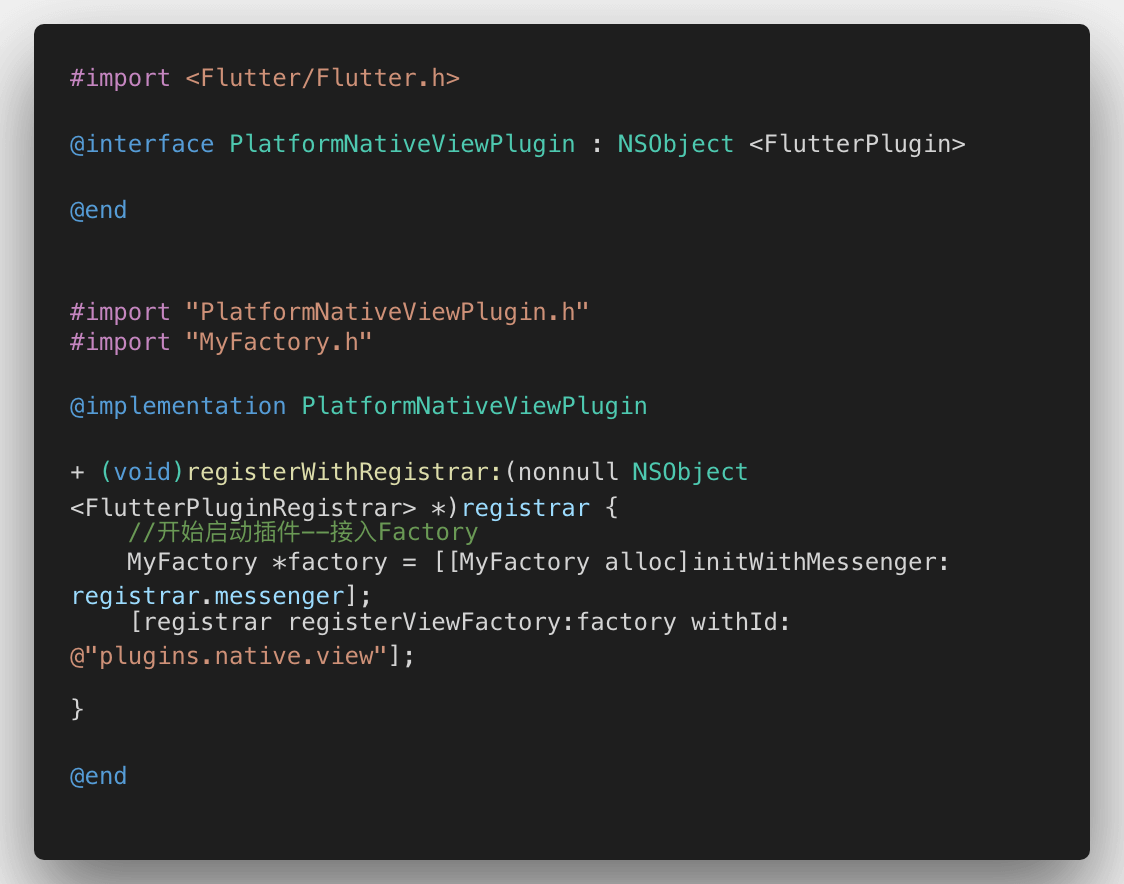The image size is (1124, 884).
Task: Click 'MyFactory *factory' declaration
Action: (x=257, y=562)
